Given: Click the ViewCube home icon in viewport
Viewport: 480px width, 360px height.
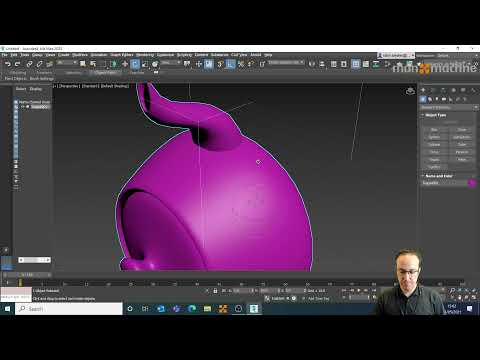Looking at the screenshot, I should (410, 91).
